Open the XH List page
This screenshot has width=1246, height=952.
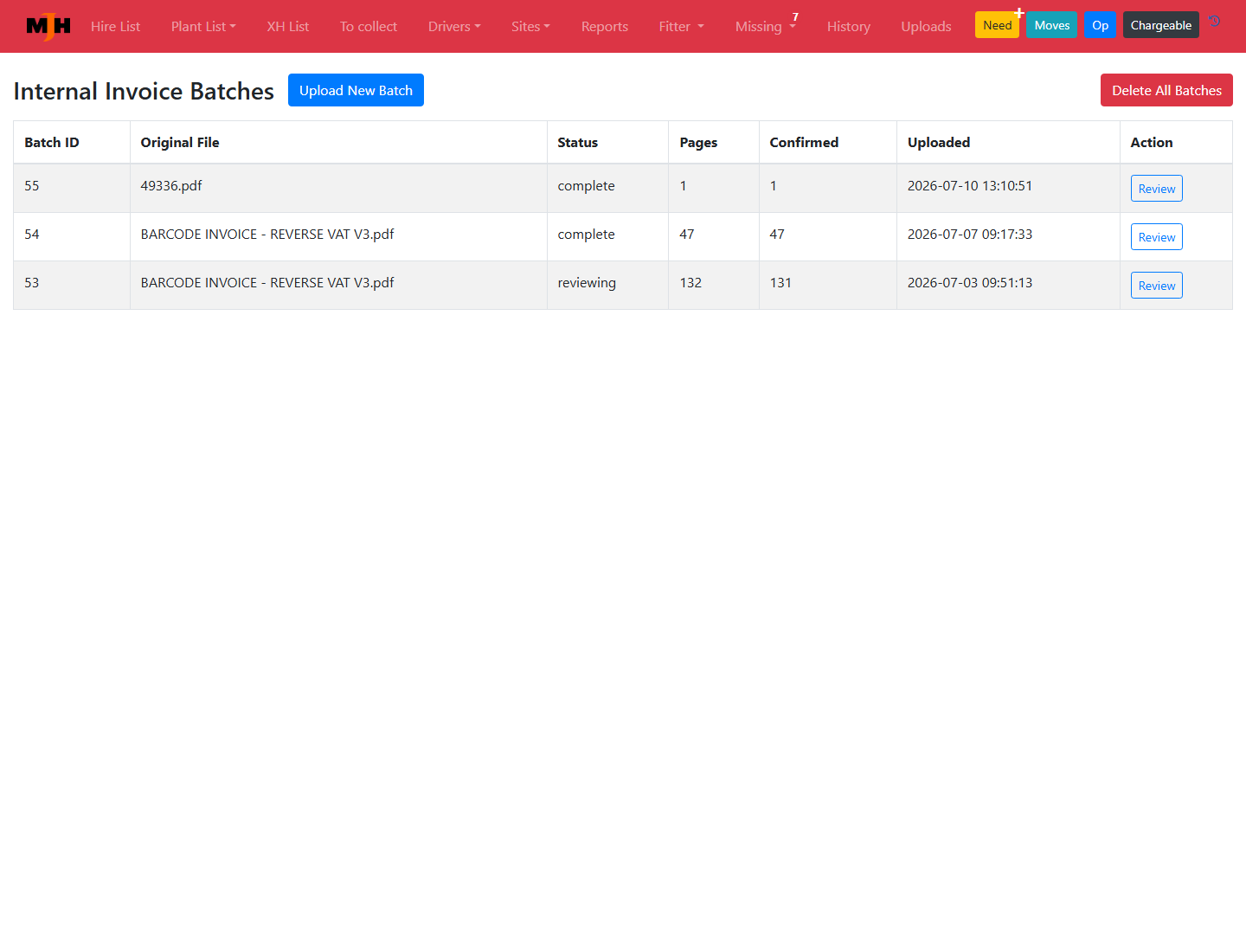[x=288, y=26]
